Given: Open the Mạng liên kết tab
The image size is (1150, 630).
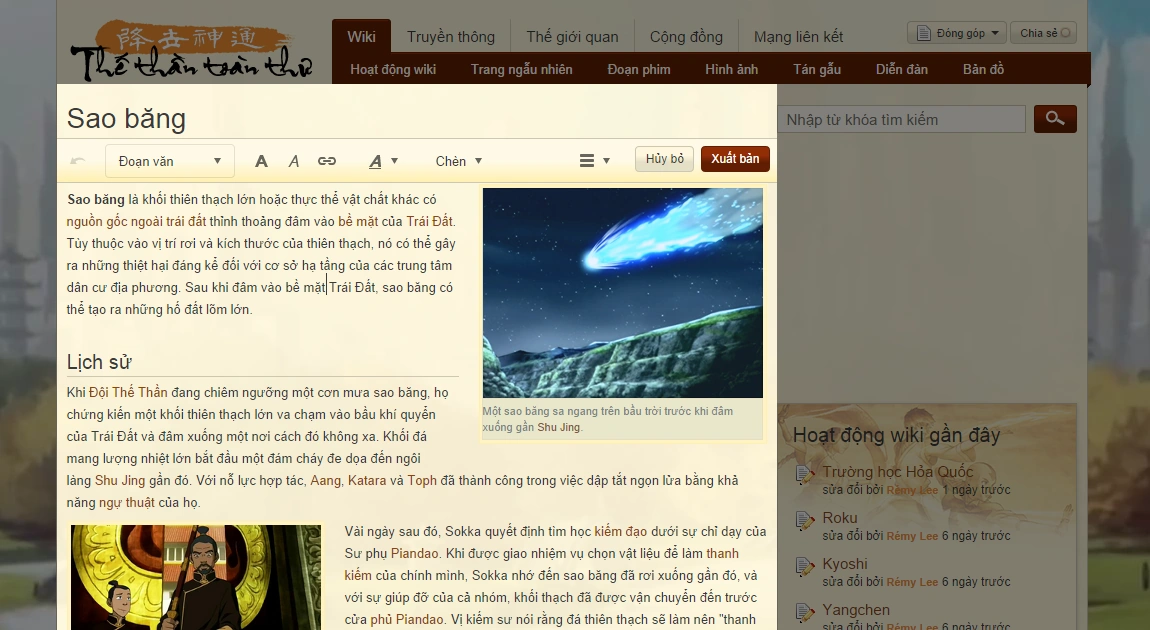Looking at the screenshot, I should click(798, 37).
